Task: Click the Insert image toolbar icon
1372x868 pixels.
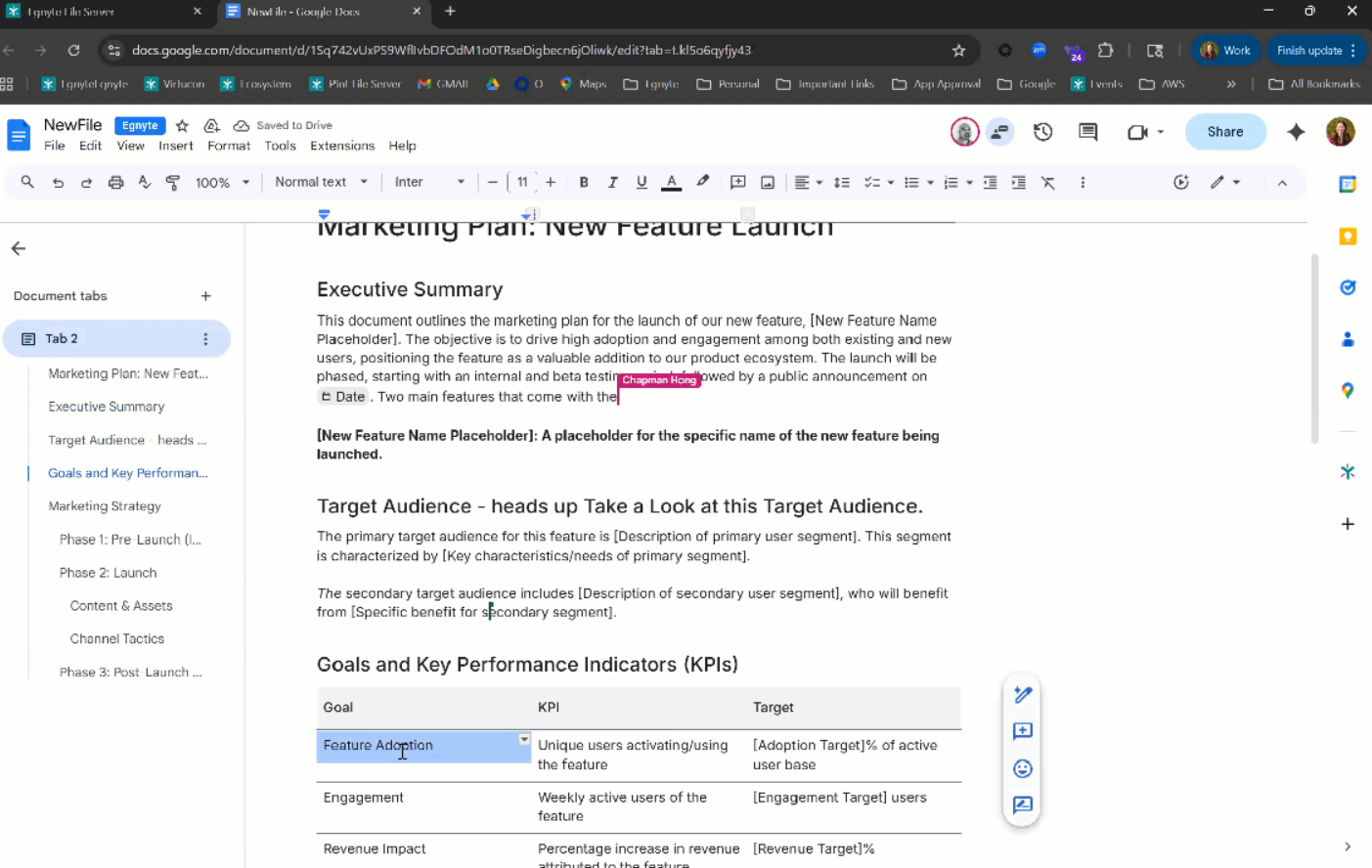Action: 768,183
